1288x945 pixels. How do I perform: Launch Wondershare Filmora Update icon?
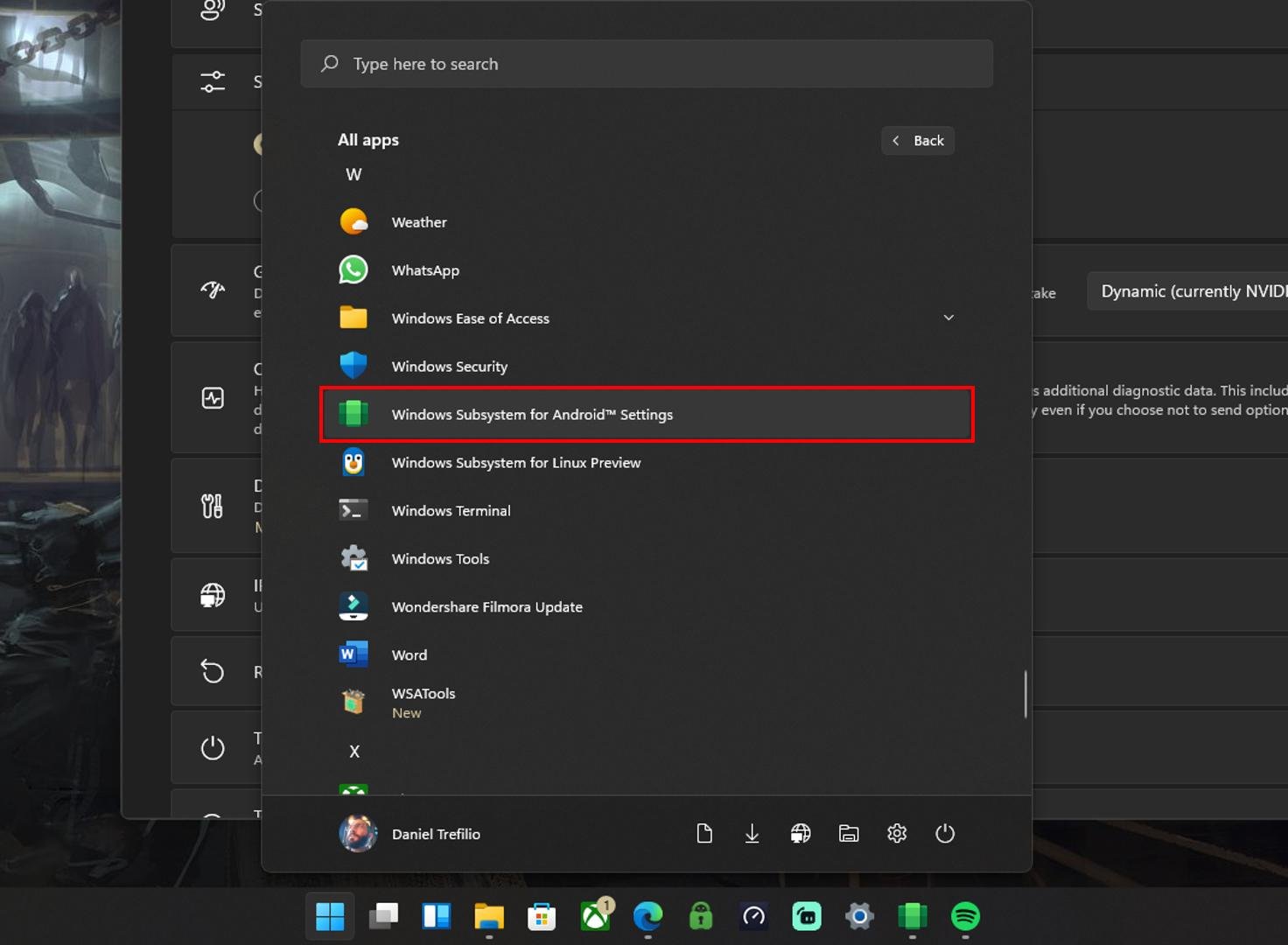point(353,606)
